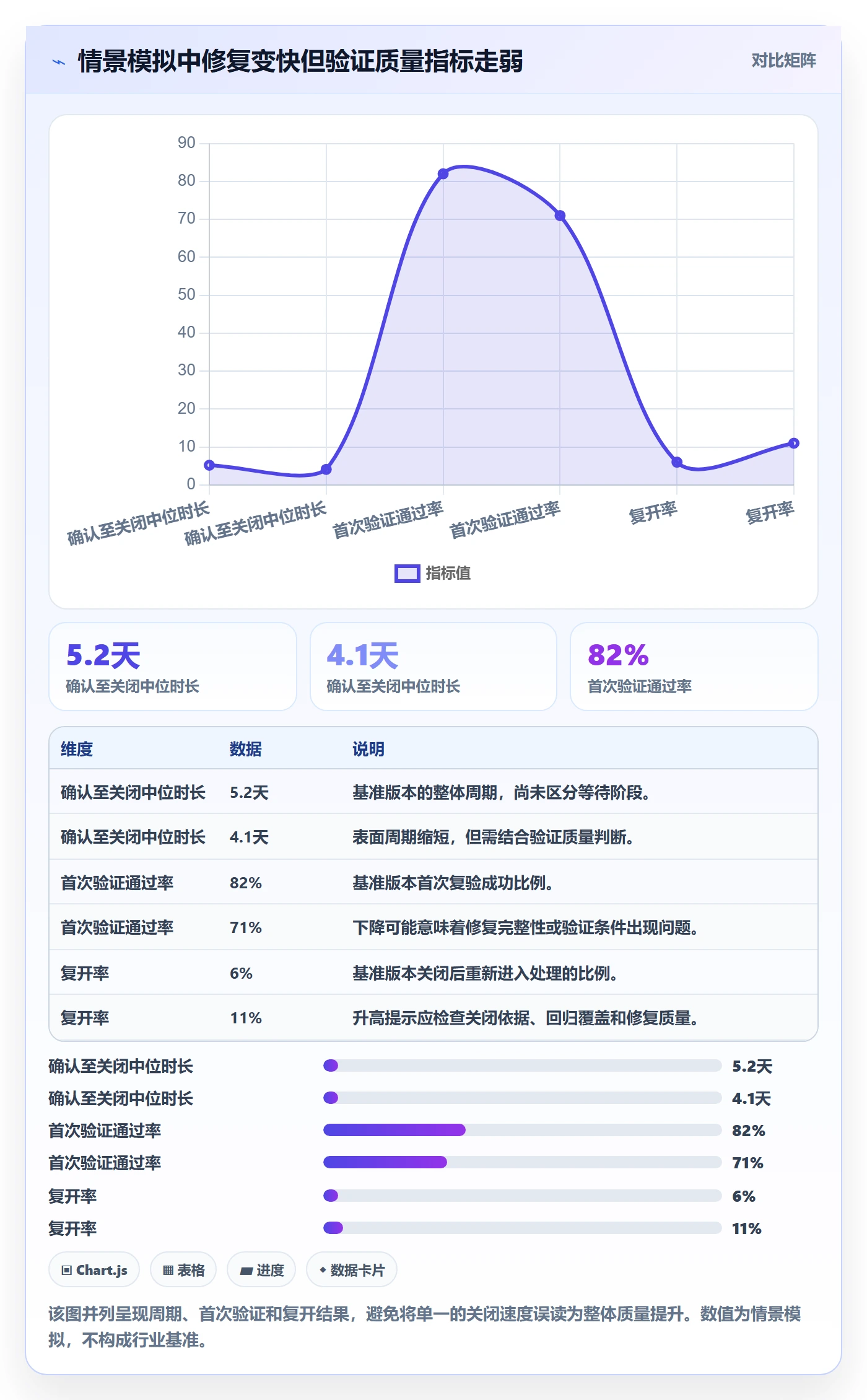Click the table cell 71%

pyautogui.click(x=246, y=928)
